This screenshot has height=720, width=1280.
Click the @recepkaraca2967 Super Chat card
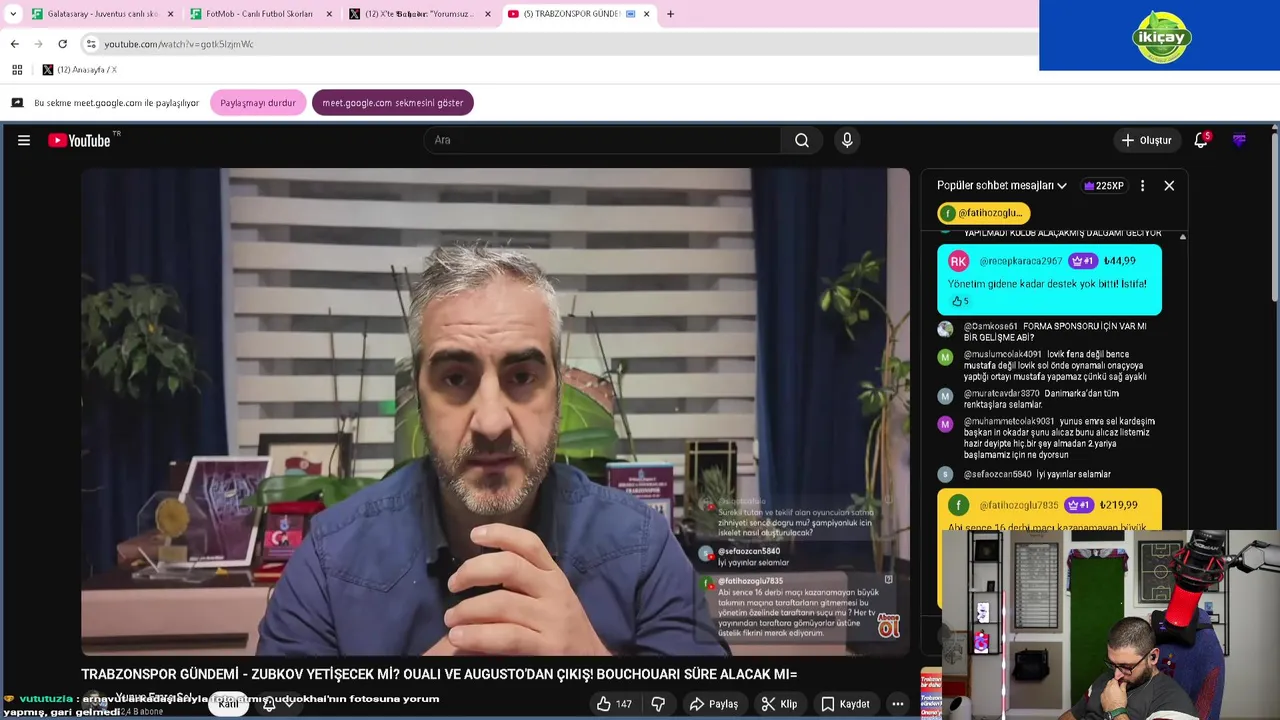click(1049, 280)
